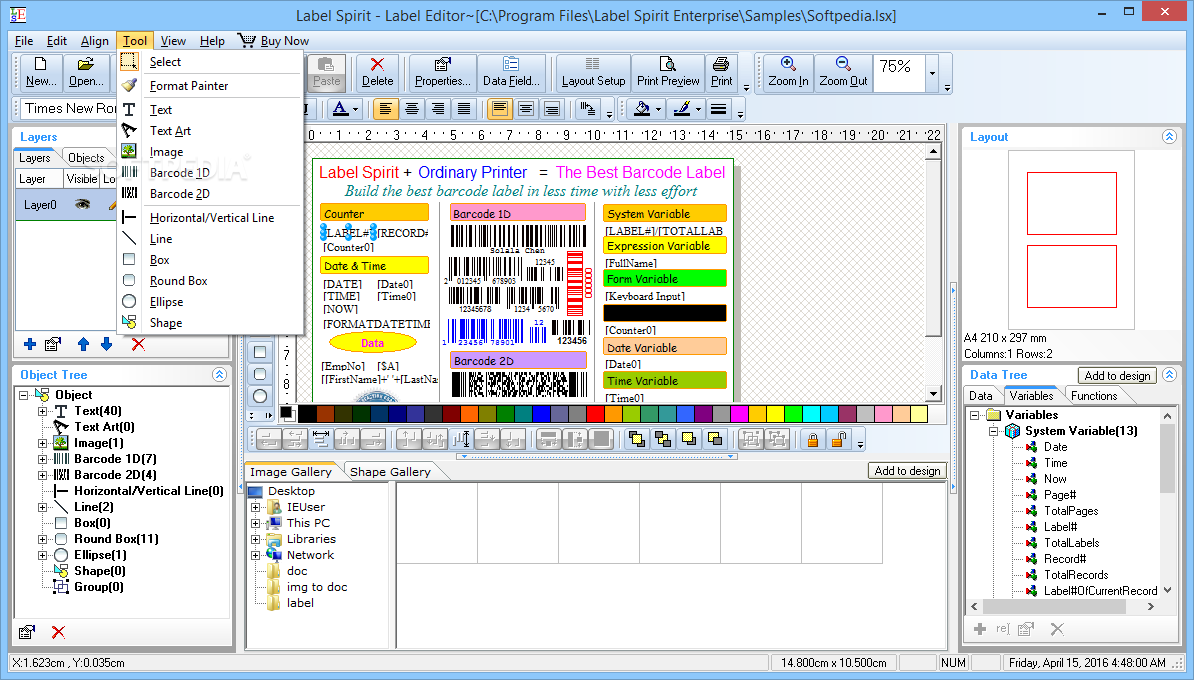Collapse the Layout panel chevron

(x=1169, y=136)
